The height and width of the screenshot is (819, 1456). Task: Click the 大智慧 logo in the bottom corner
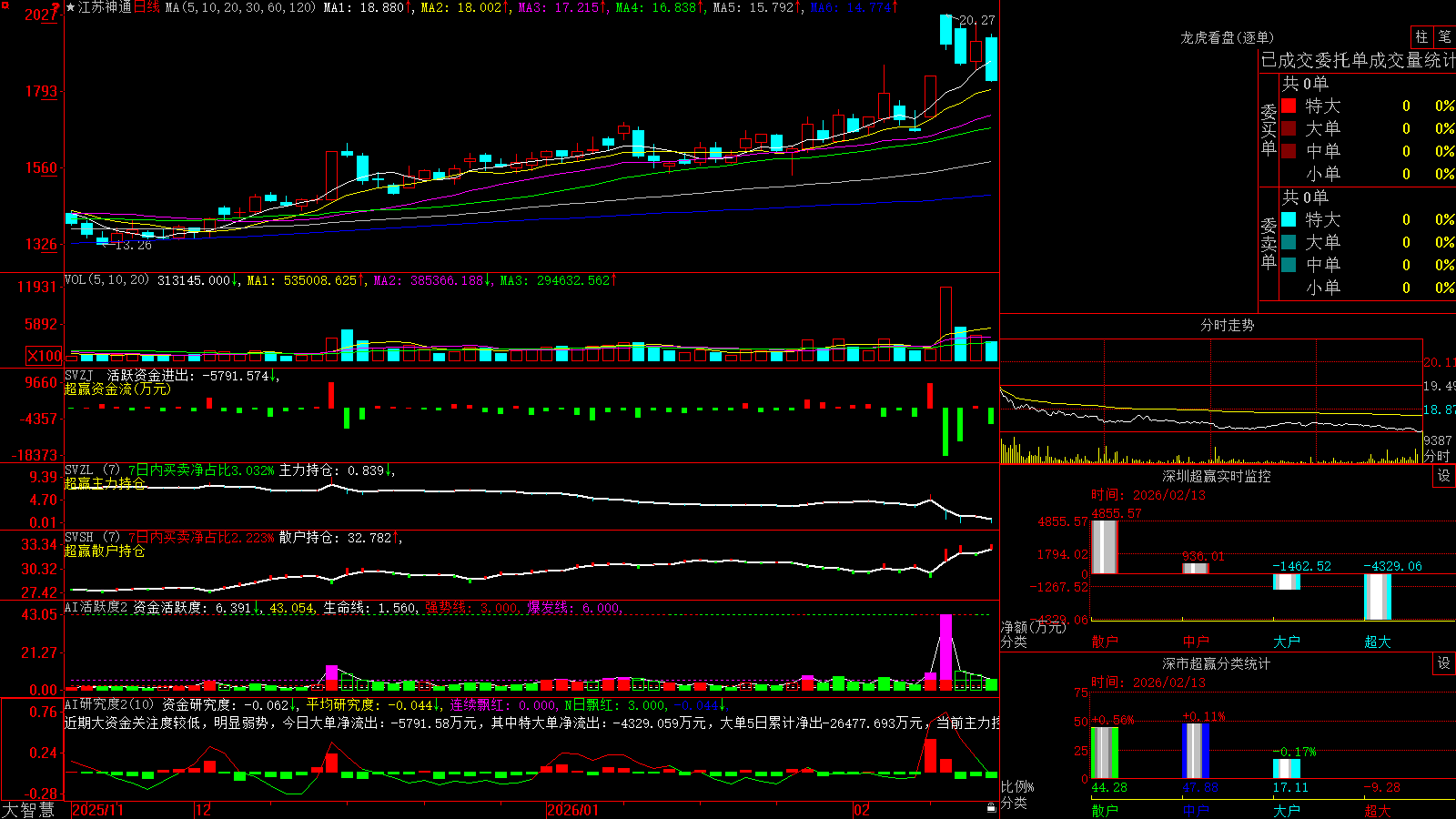pos(28,810)
